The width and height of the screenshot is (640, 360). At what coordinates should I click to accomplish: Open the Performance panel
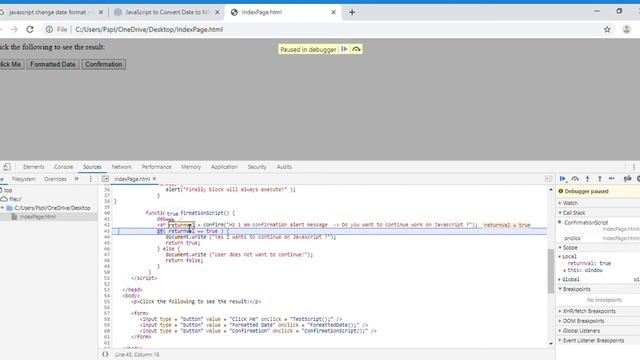point(156,167)
